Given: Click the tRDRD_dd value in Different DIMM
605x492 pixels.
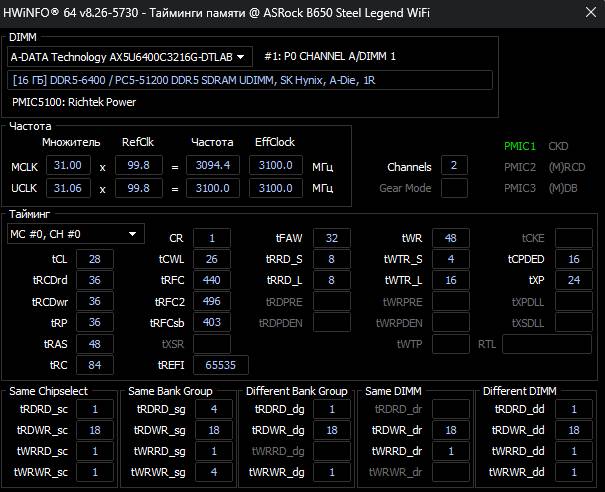Looking at the screenshot, I should (x=573, y=409).
